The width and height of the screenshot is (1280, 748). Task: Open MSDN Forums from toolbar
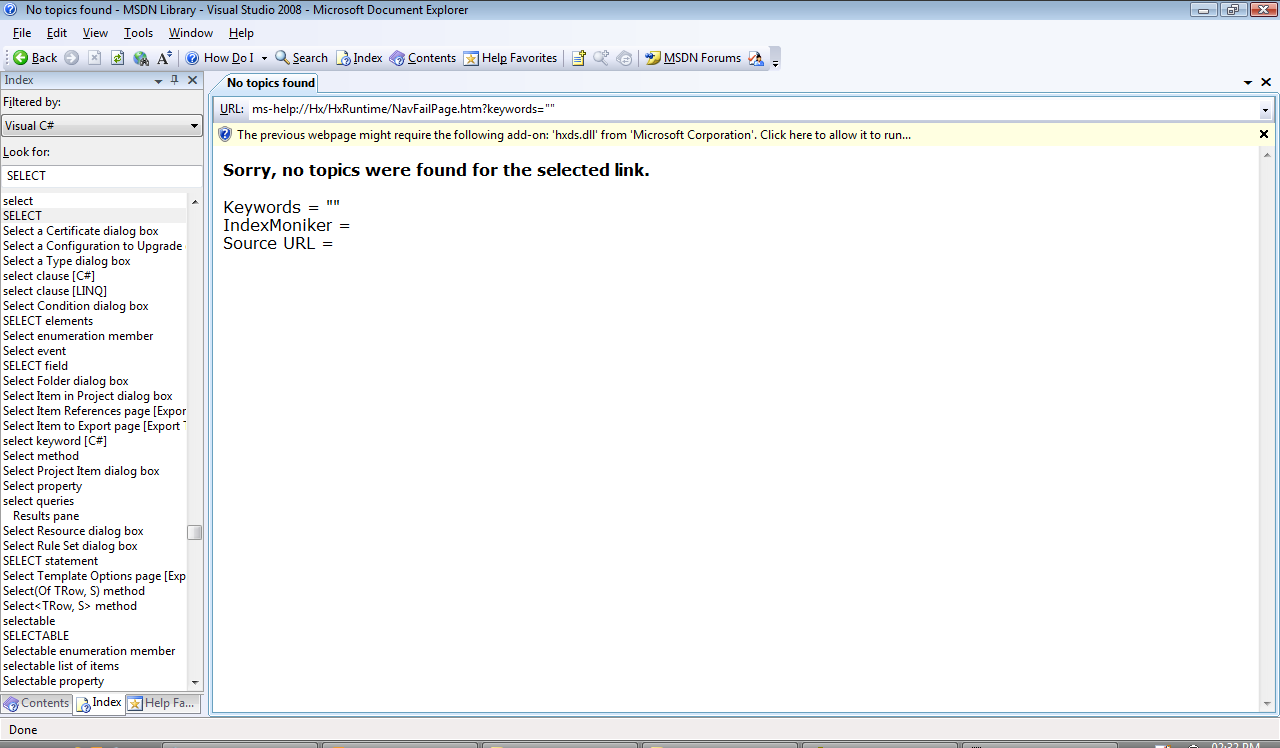tap(692, 58)
